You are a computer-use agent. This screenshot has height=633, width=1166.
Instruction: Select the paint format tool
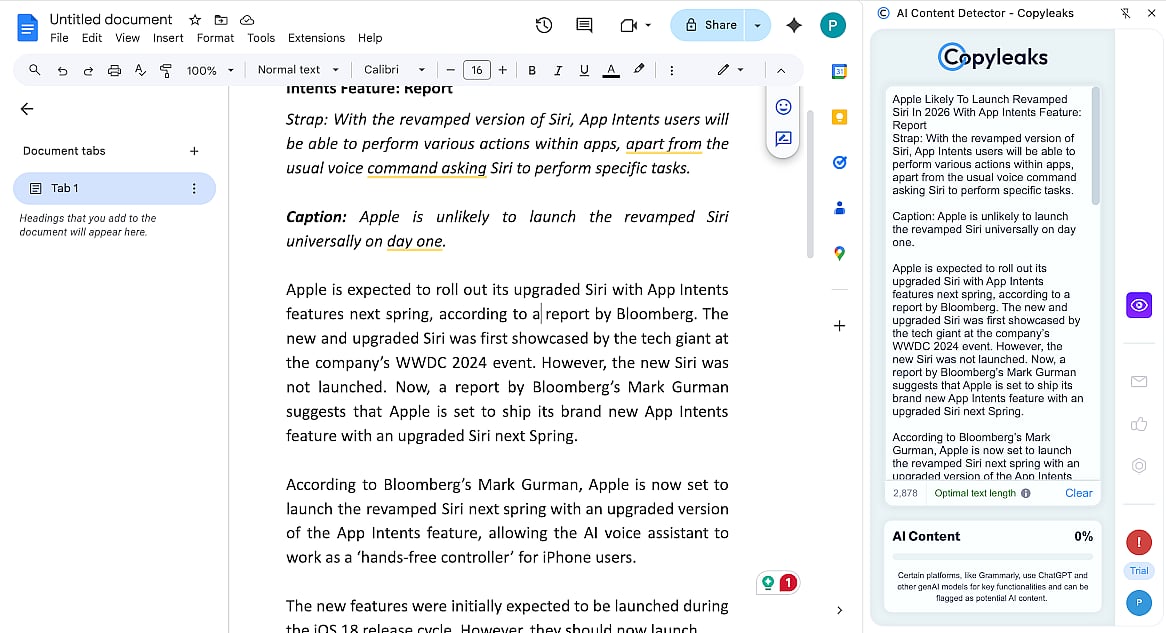coord(167,70)
